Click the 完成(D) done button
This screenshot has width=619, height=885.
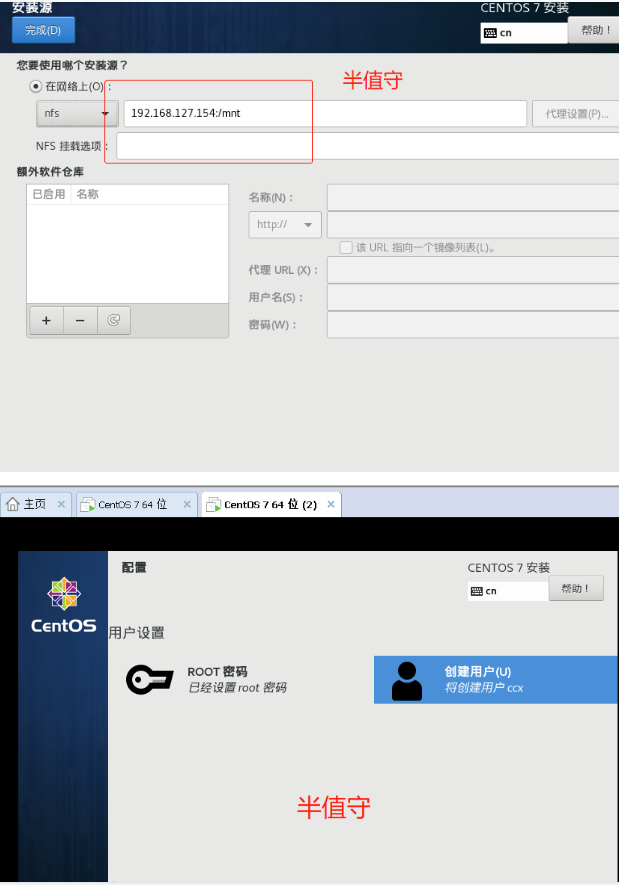pos(43,30)
